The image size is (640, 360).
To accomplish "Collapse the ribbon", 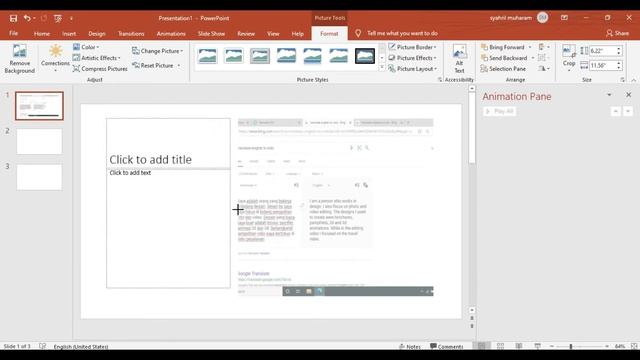I will tap(633, 80).
